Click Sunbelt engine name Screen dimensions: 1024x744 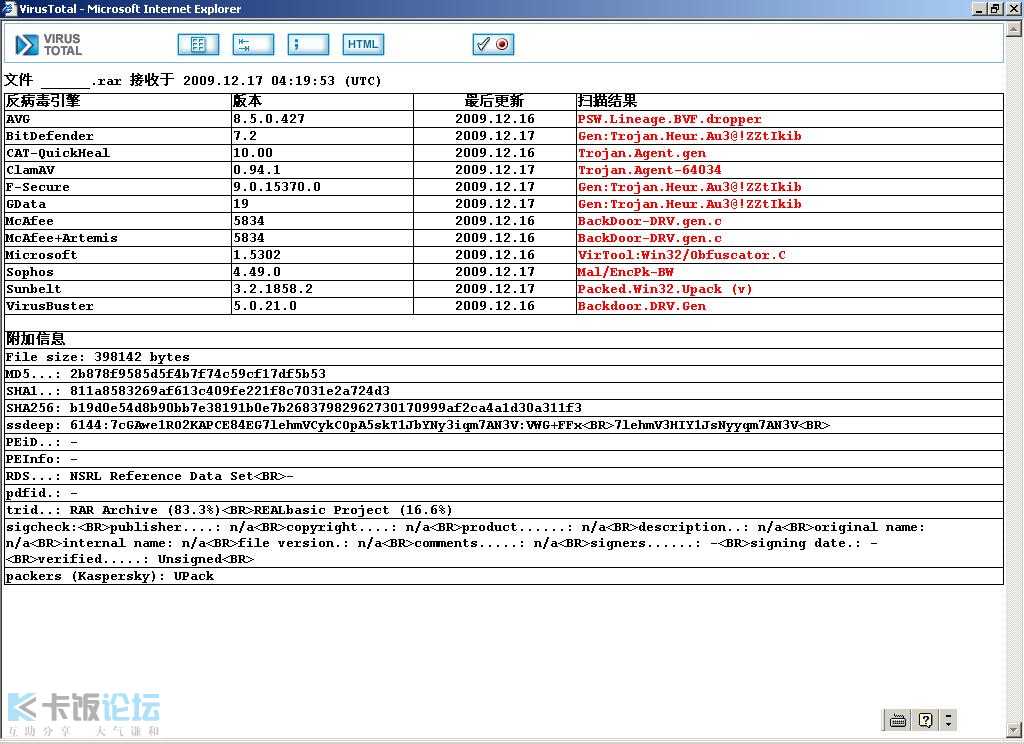[33, 289]
